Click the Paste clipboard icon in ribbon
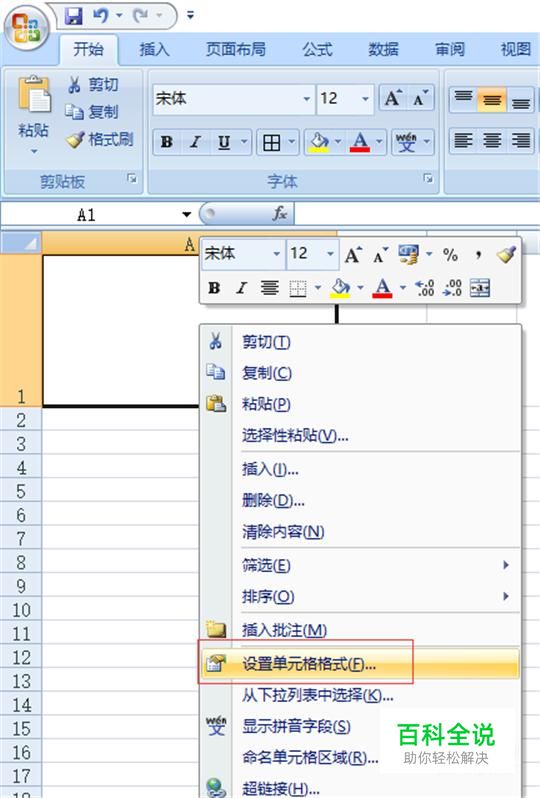Image resolution: width=540 pixels, height=798 pixels. point(34,94)
